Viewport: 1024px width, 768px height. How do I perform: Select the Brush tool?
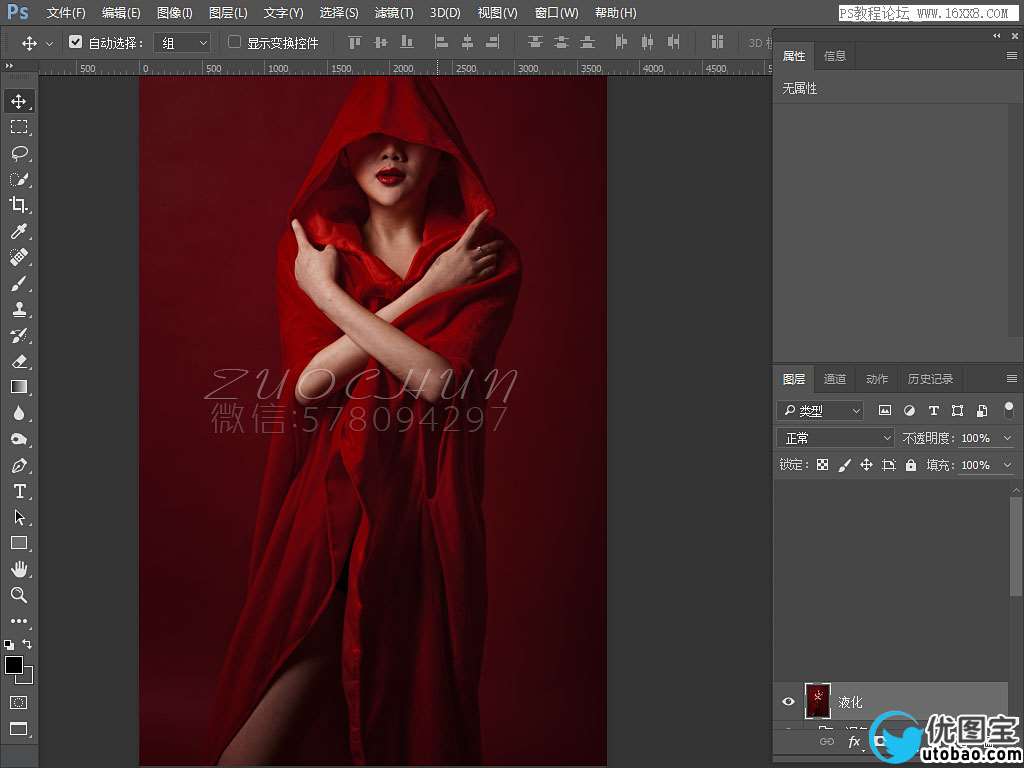click(19, 283)
